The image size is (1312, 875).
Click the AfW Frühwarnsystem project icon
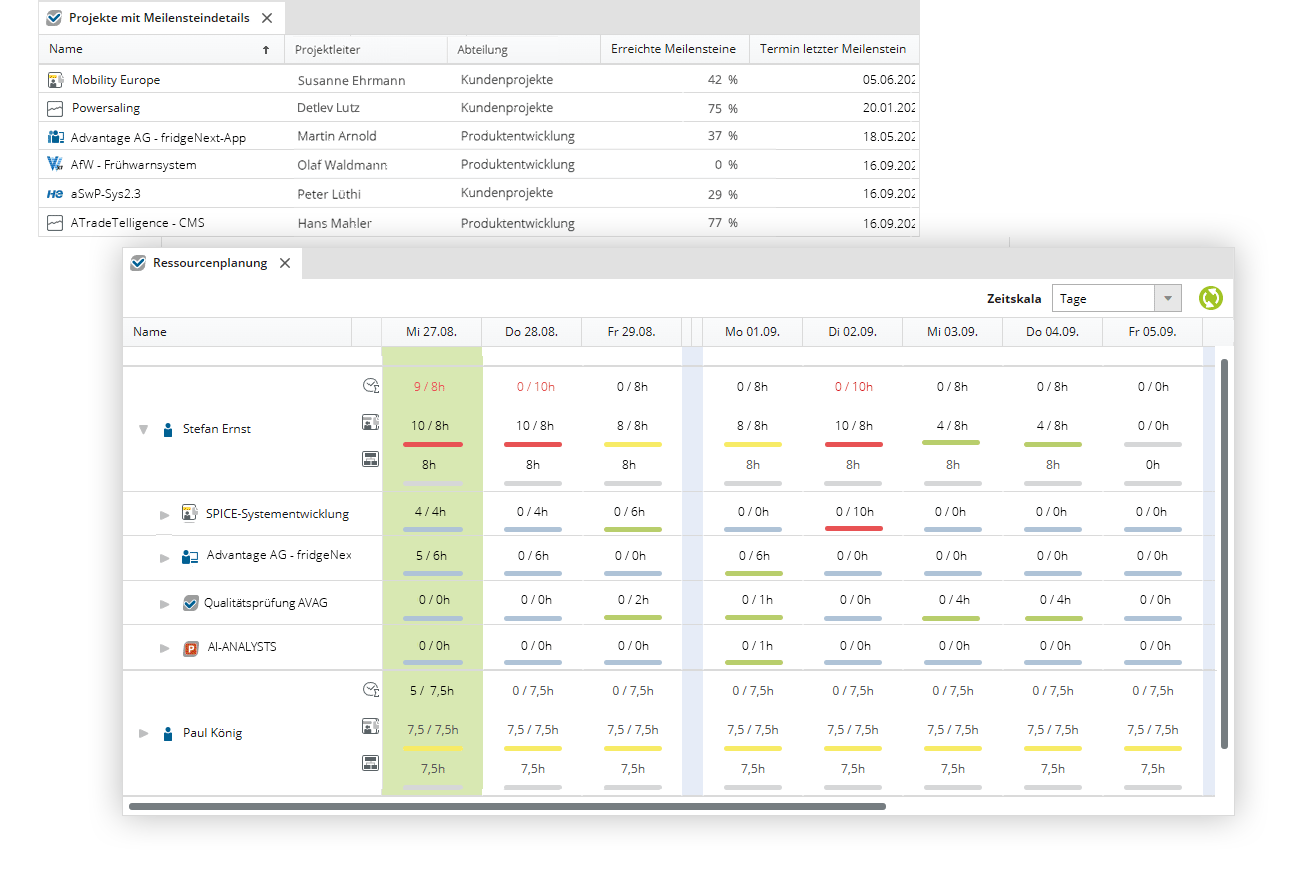pyautogui.click(x=55, y=164)
